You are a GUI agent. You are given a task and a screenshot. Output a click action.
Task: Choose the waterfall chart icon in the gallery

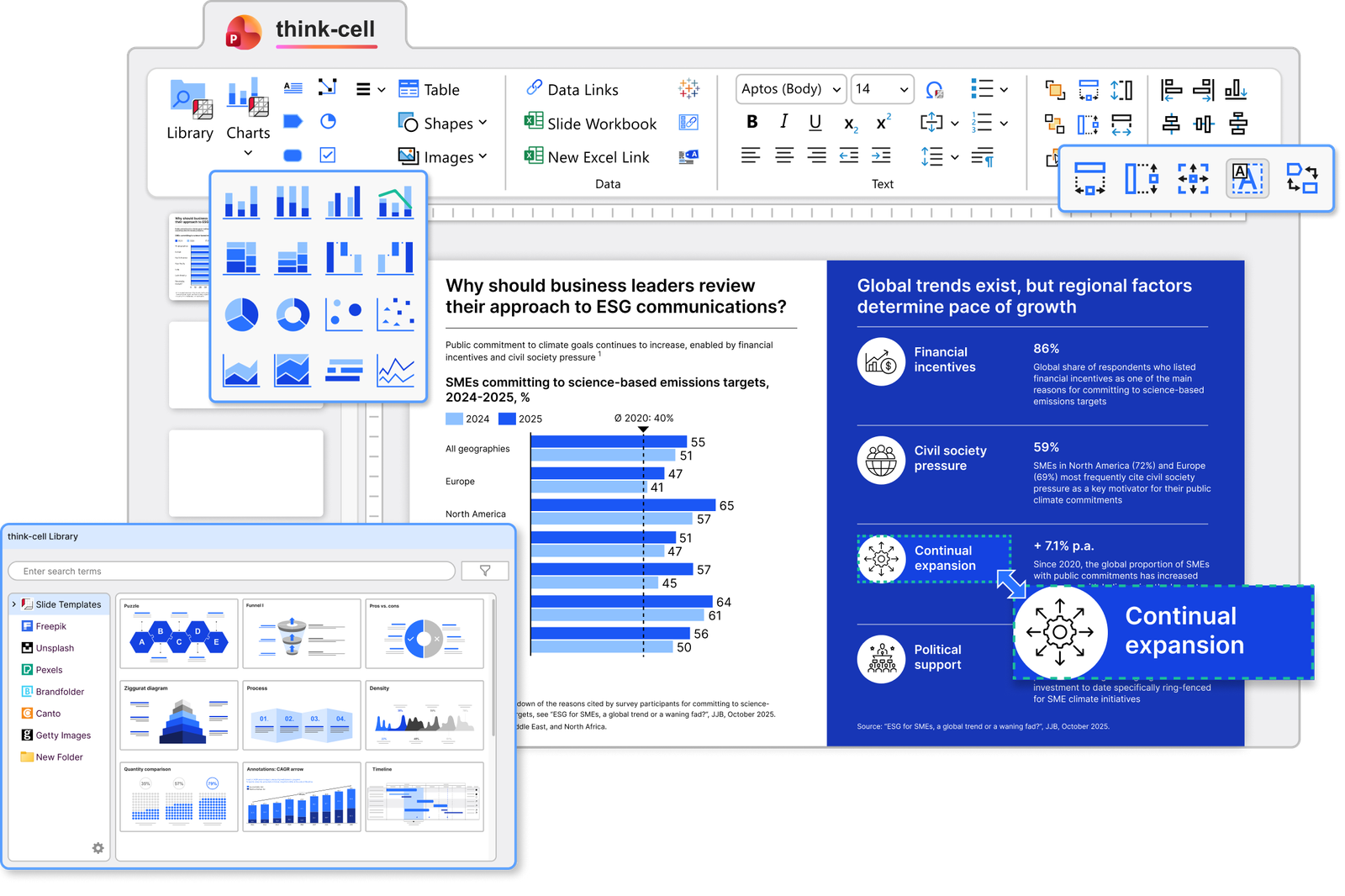[344, 258]
